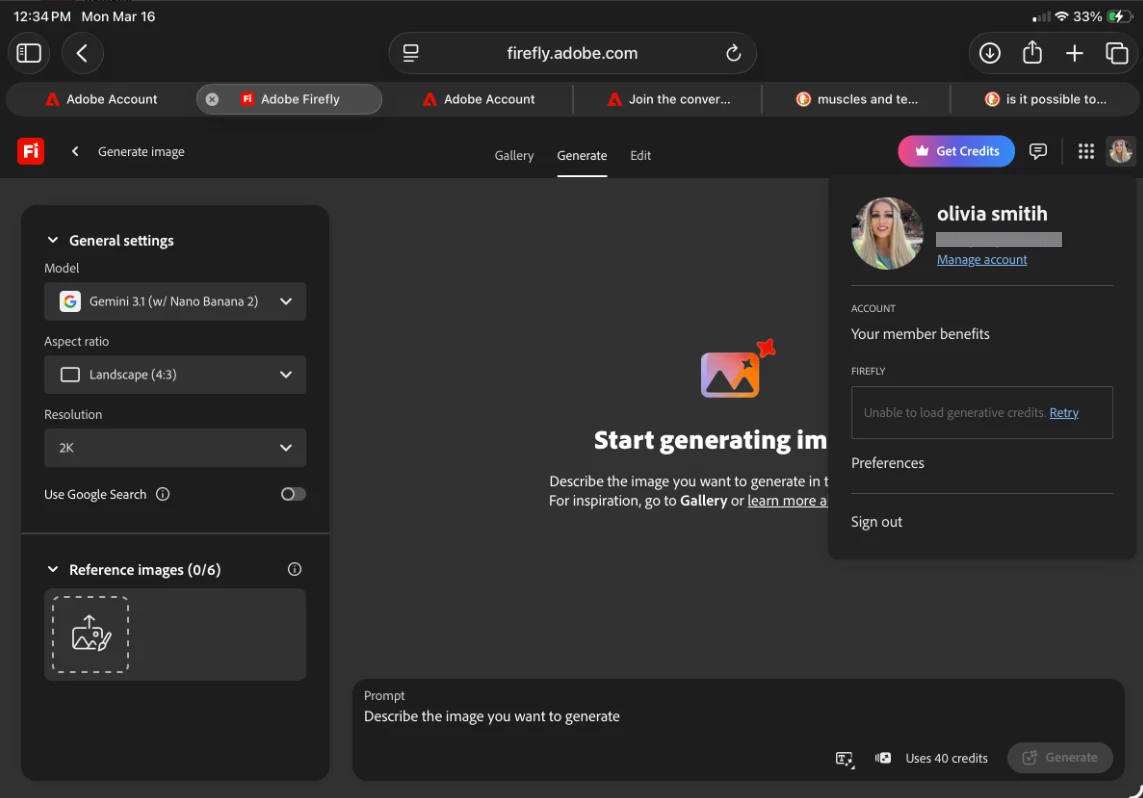Open Safari downloads icon

(989, 53)
